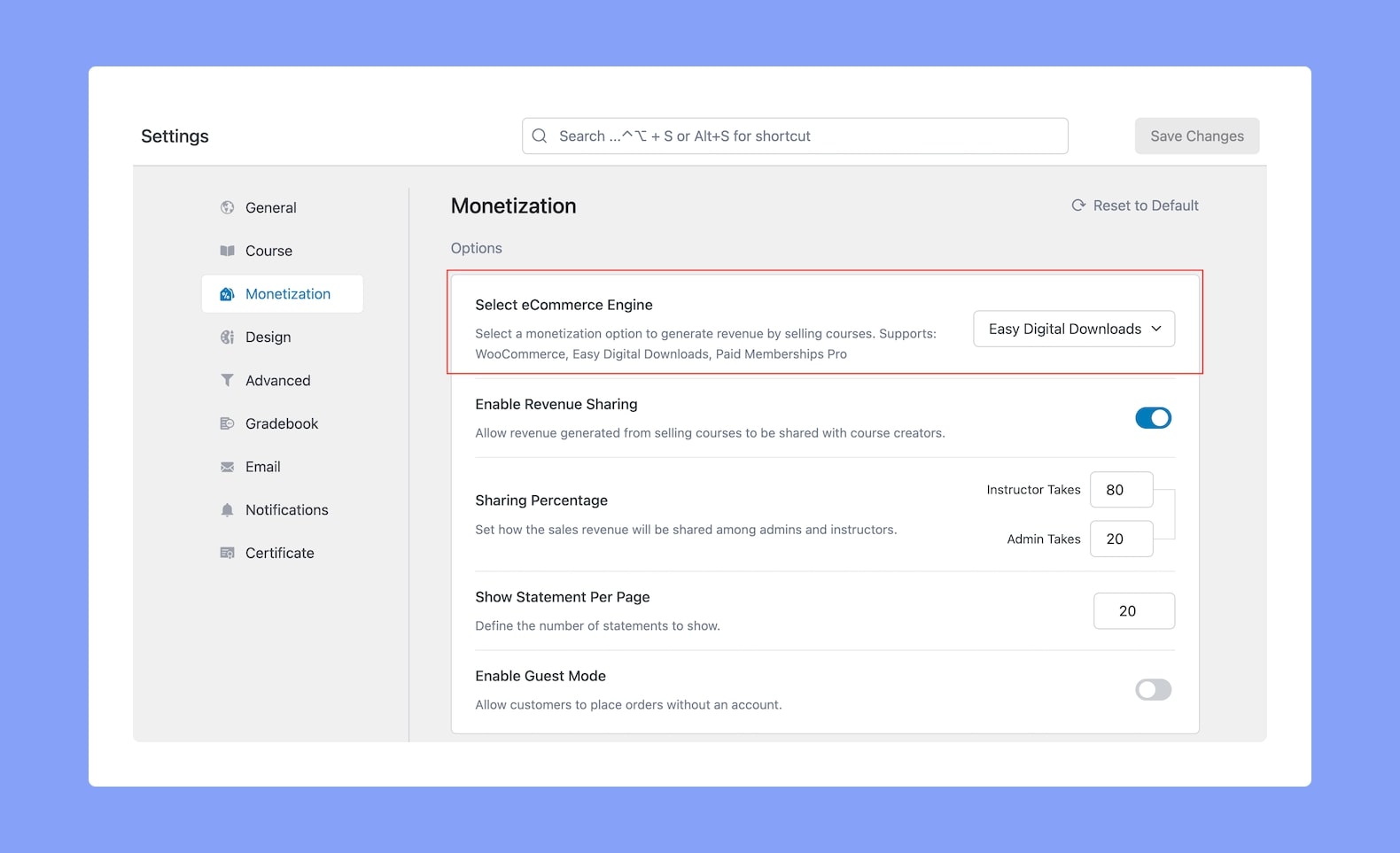Click the Notifications bell icon
The height and width of the screenshot is (853, 1400).
[228, 510]
